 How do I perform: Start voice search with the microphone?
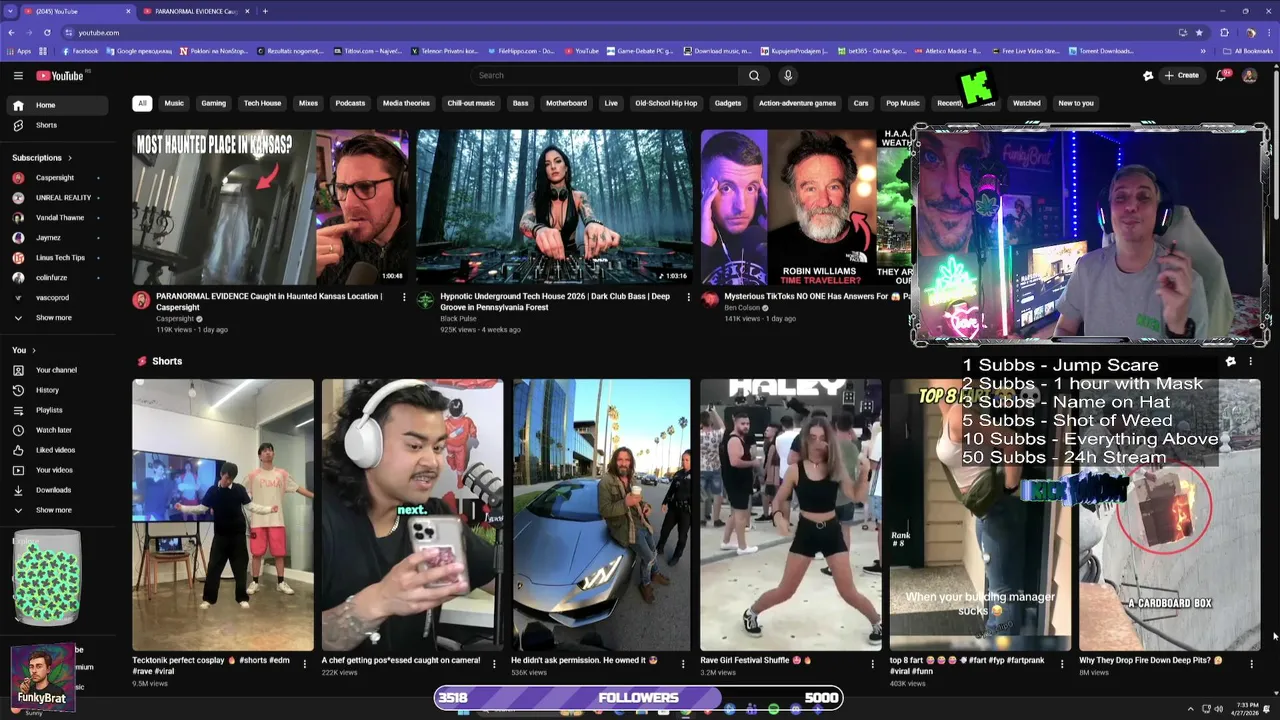tap(788, 75)
